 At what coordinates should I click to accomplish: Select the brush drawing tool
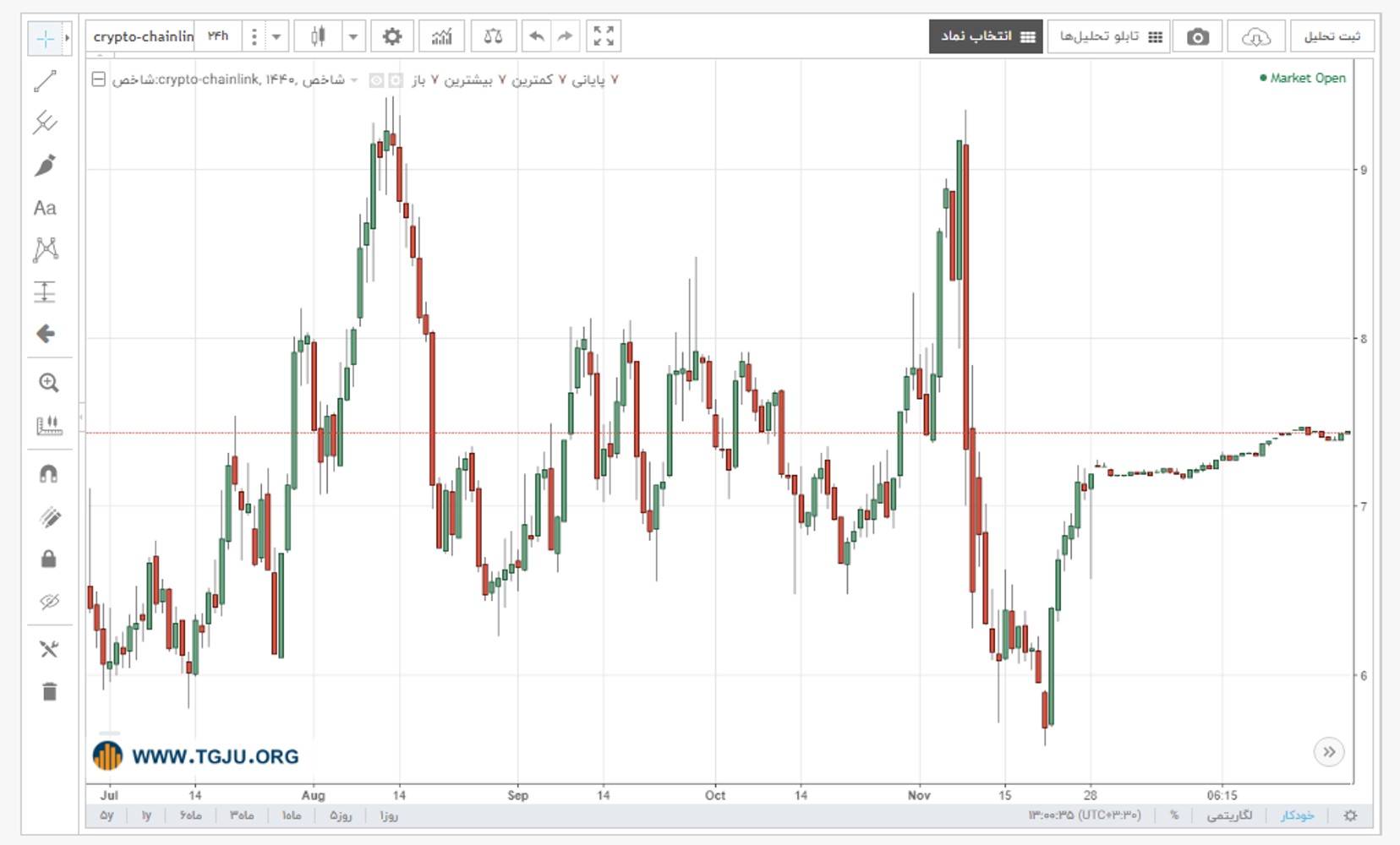point(45,166)
